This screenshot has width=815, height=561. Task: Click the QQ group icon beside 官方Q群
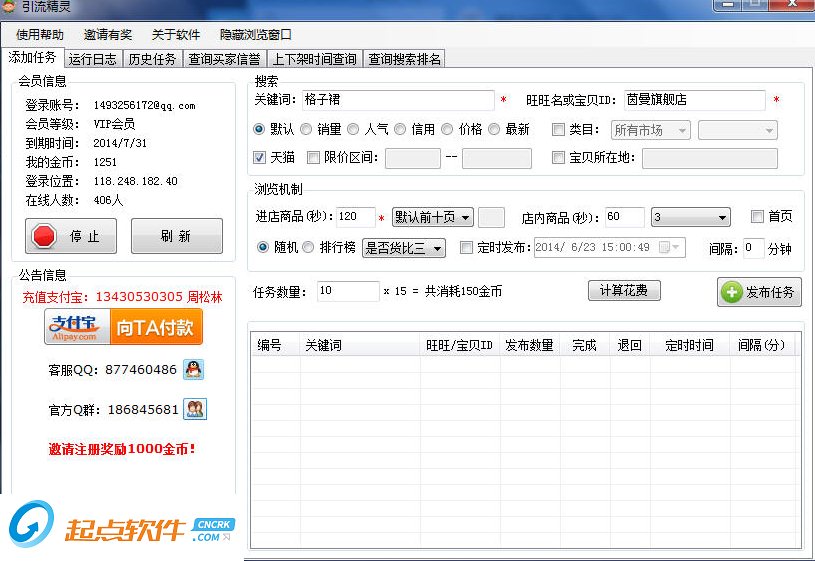pyautogui.click(x=196, y=409)
